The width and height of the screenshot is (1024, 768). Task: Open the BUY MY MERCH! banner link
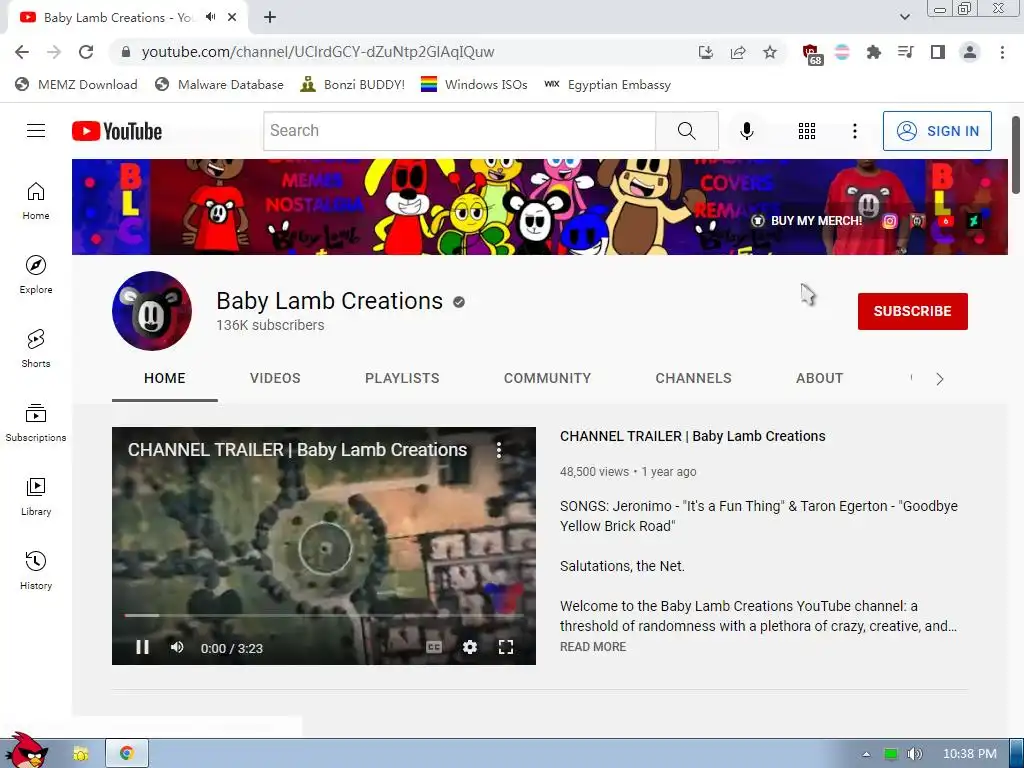(807, 221)
